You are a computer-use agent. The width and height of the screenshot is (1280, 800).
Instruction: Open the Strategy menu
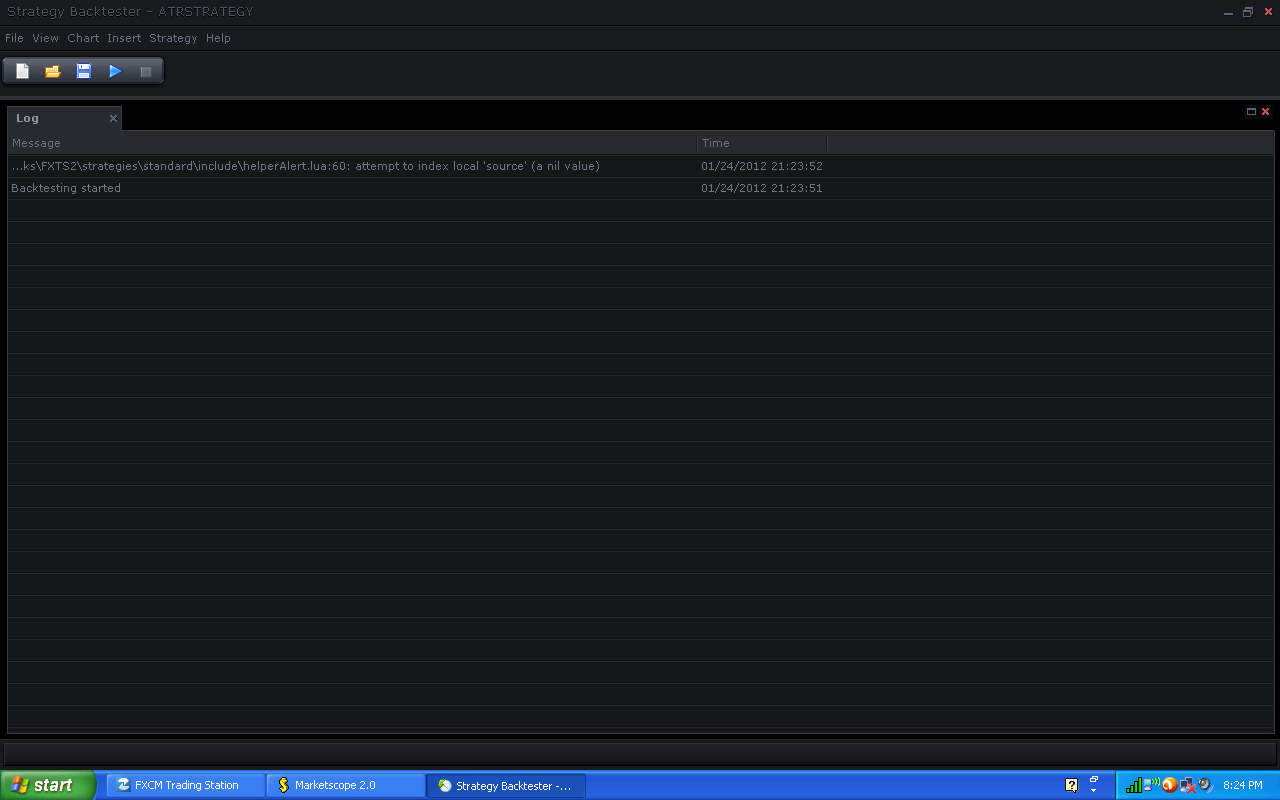pos(173,38)
